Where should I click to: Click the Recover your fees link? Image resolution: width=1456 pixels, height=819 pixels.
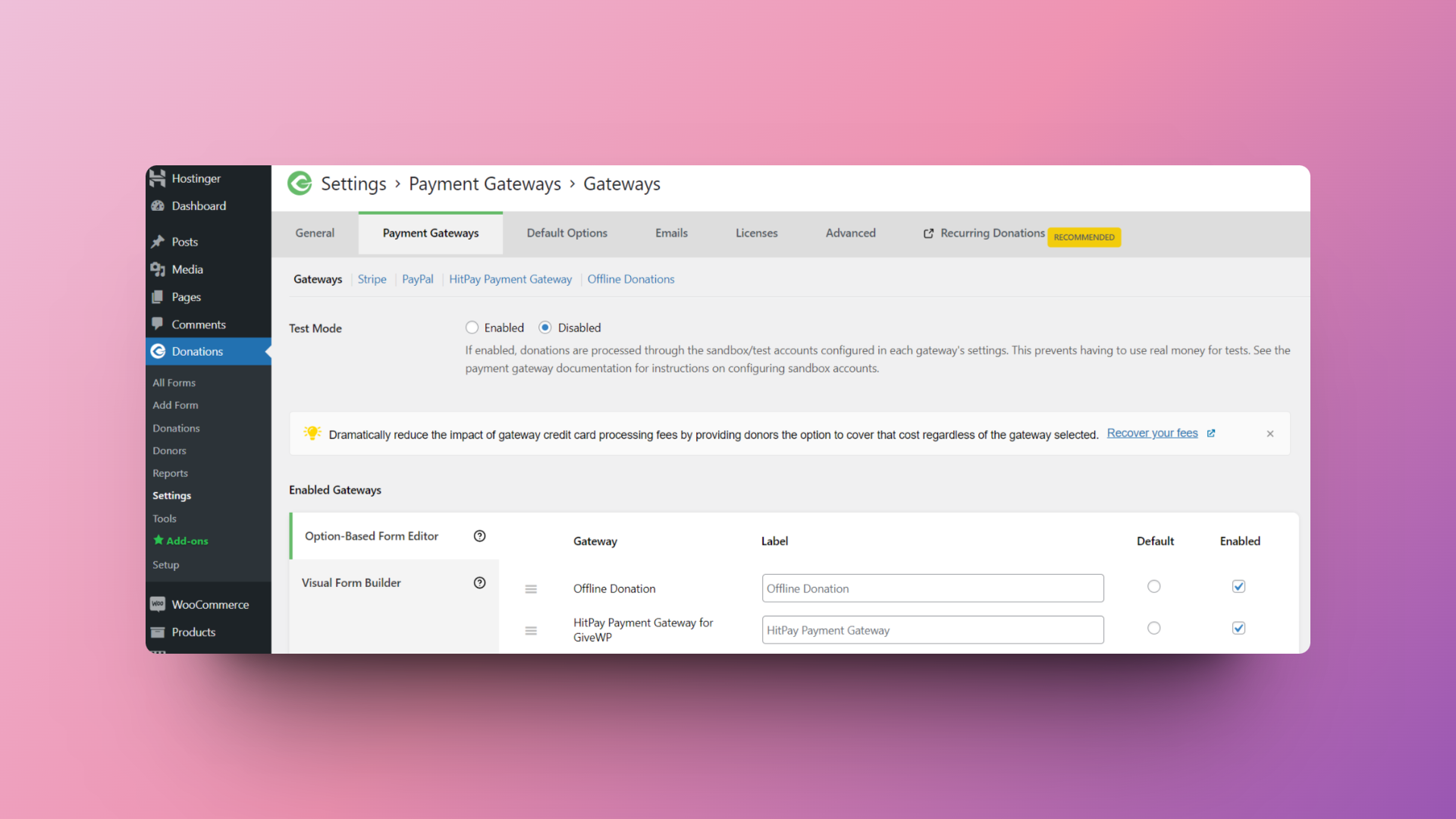[1153, 433]
